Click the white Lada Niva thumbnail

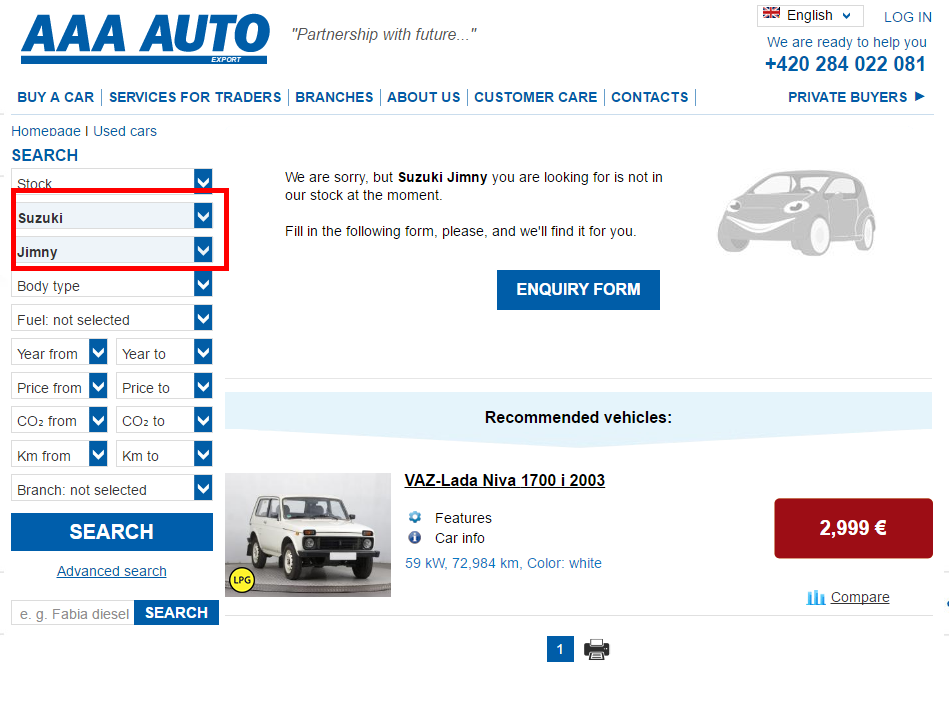pos(308,535)
